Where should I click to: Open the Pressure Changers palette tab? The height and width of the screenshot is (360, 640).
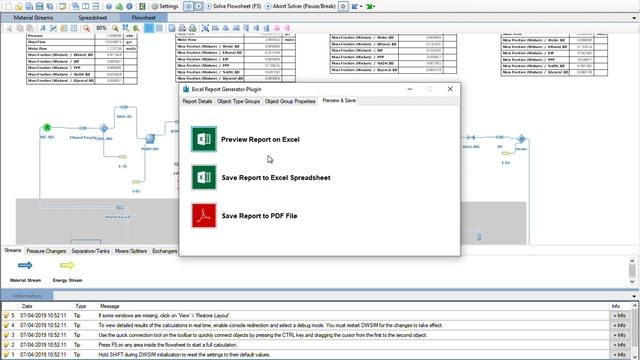(46, 251)
